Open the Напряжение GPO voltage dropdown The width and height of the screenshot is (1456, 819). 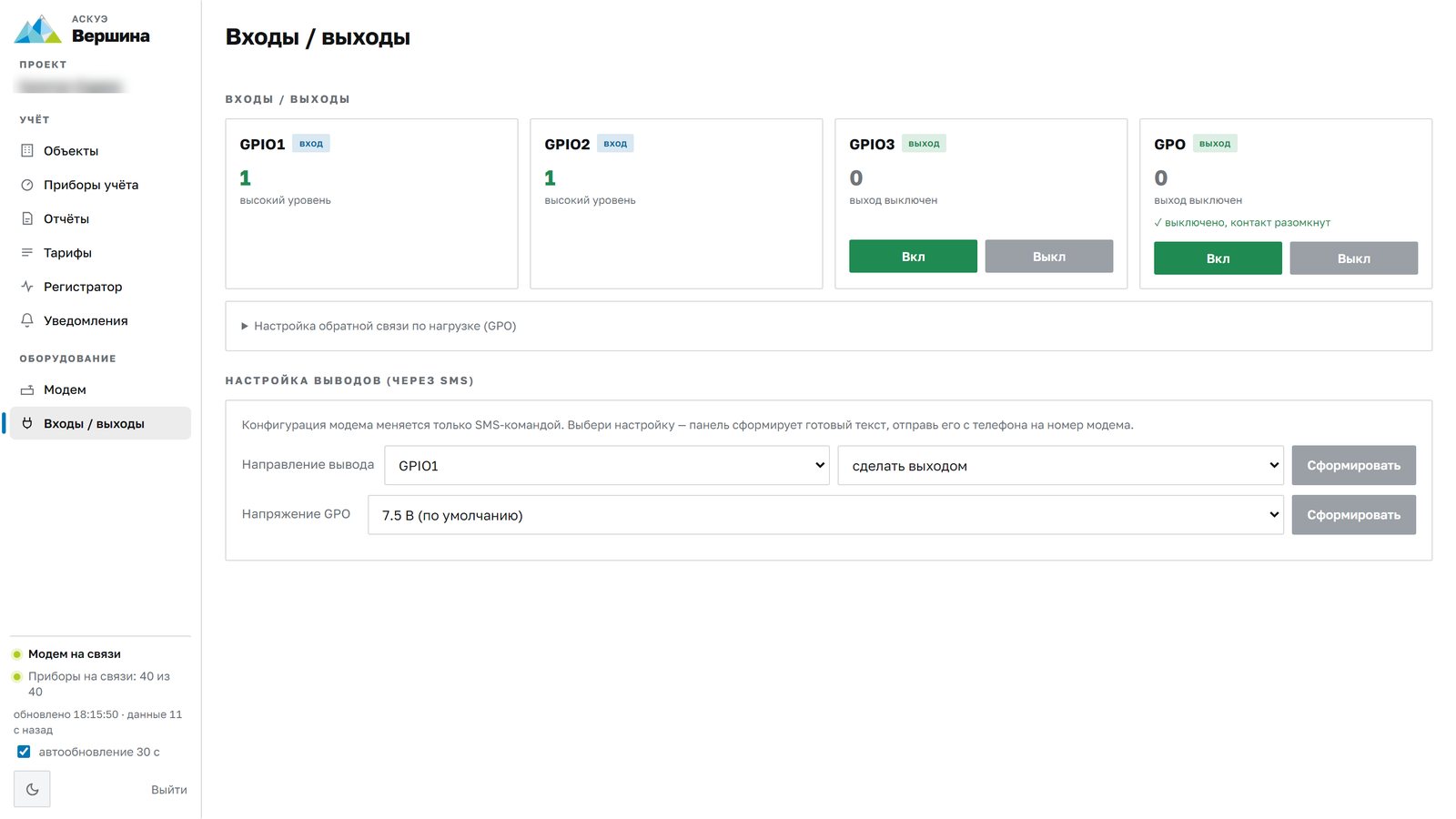click(825, 515)
